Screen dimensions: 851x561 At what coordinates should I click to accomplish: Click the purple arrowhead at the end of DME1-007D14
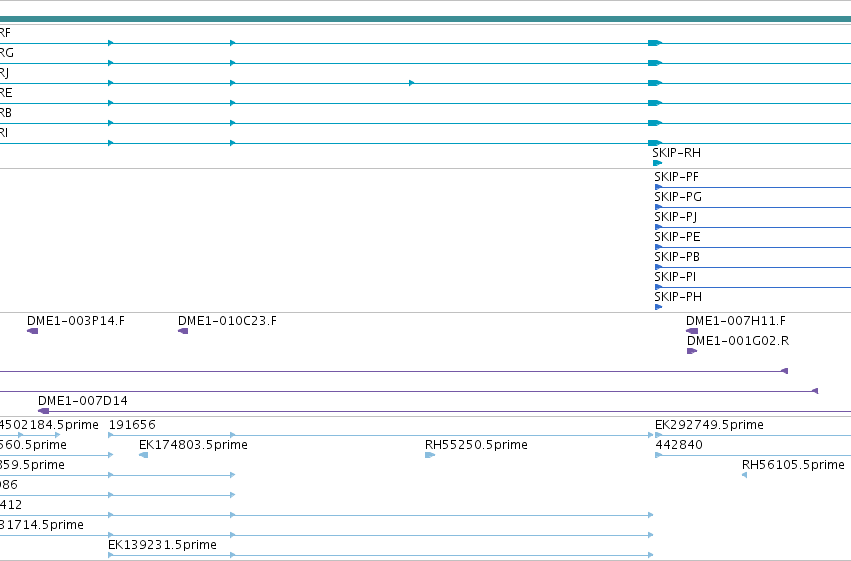43,411
